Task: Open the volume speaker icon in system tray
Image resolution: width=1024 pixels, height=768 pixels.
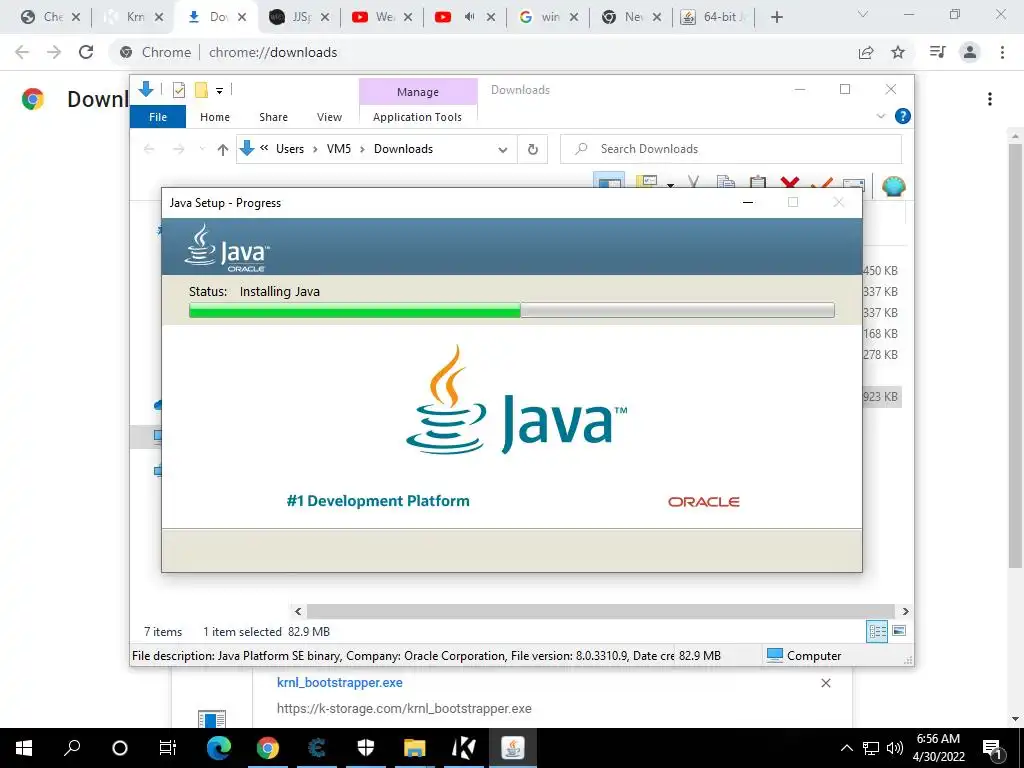Action: pyautogui.click(x=895, y=748)
